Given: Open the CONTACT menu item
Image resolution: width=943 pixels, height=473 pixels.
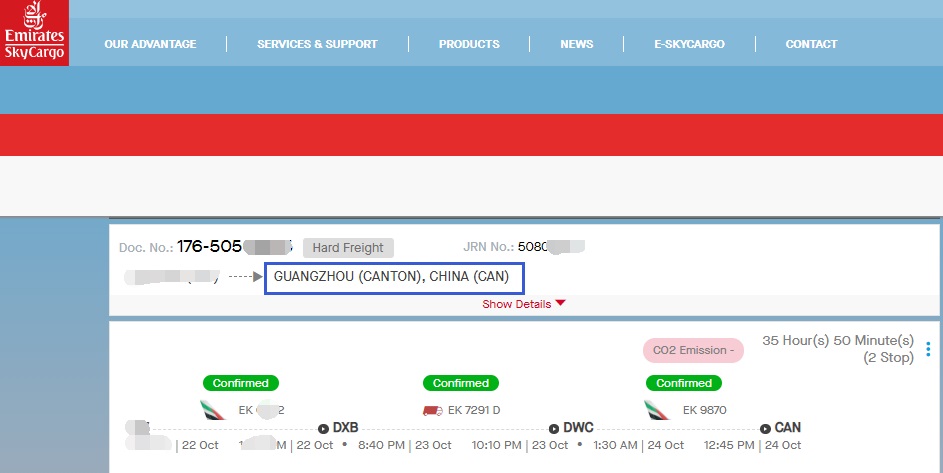Looking at the screenshot, I should pos(811,44).
